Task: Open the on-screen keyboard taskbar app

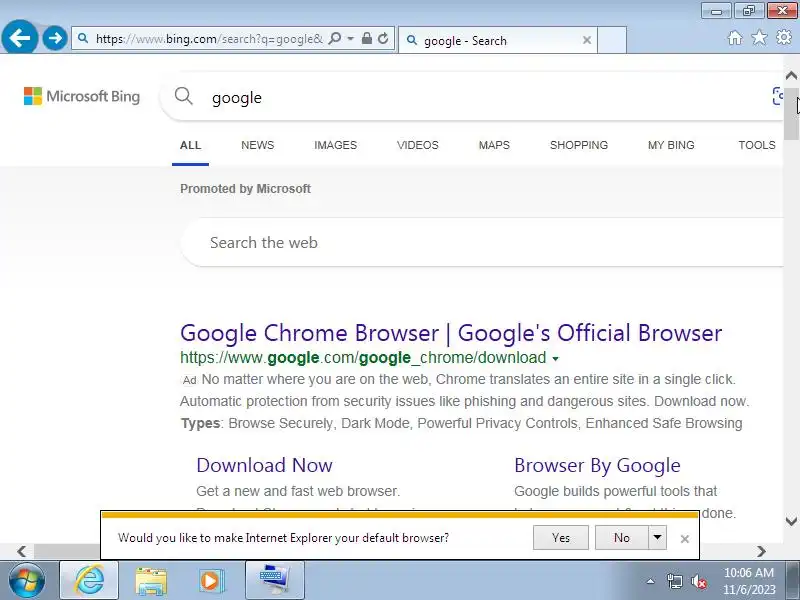Action: point(275,581)
